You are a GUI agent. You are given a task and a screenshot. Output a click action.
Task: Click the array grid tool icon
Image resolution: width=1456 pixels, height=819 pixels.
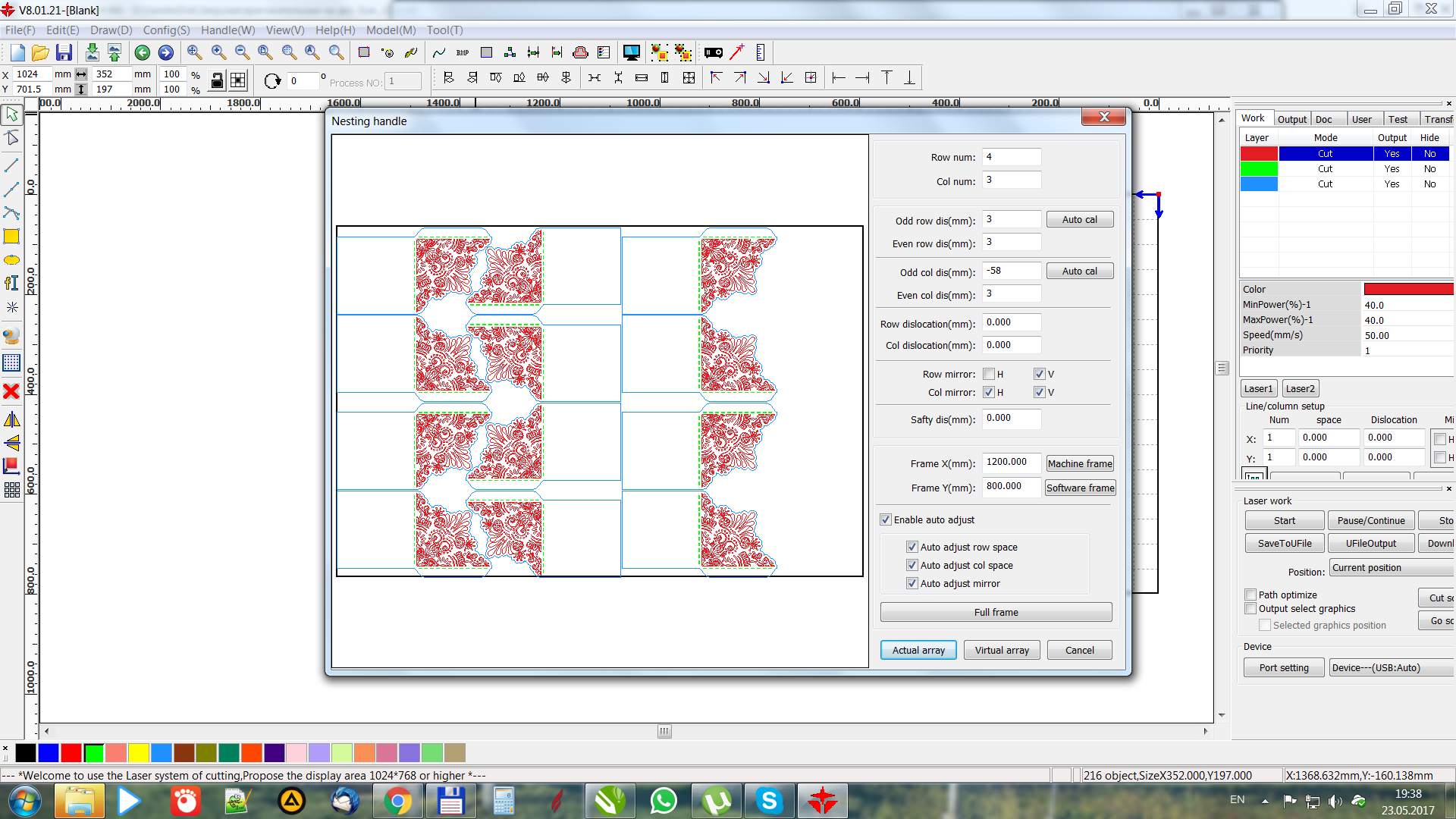click(11, 490)
